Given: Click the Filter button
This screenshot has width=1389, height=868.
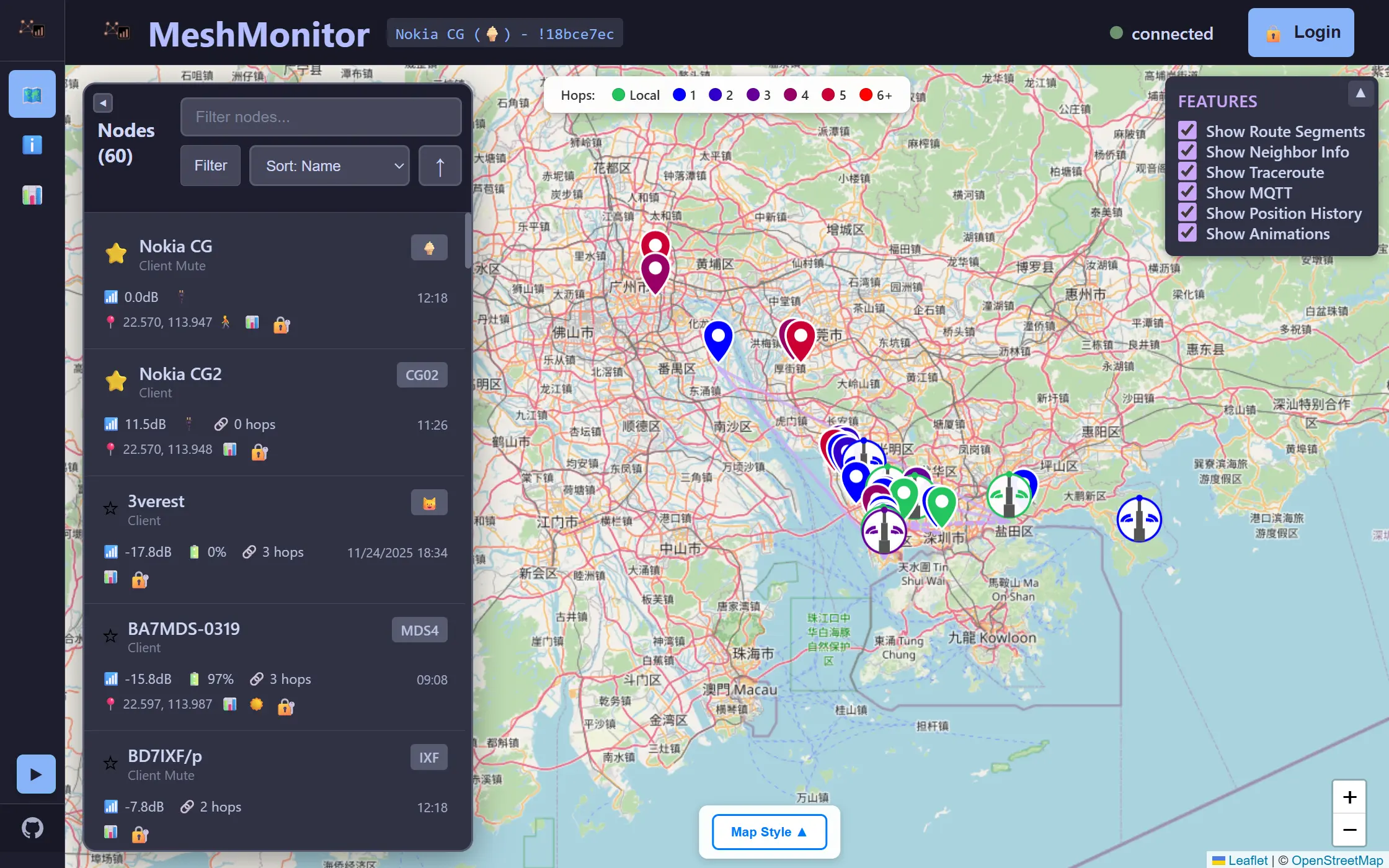Looking at the screenshot, I should tap(210, 166).
